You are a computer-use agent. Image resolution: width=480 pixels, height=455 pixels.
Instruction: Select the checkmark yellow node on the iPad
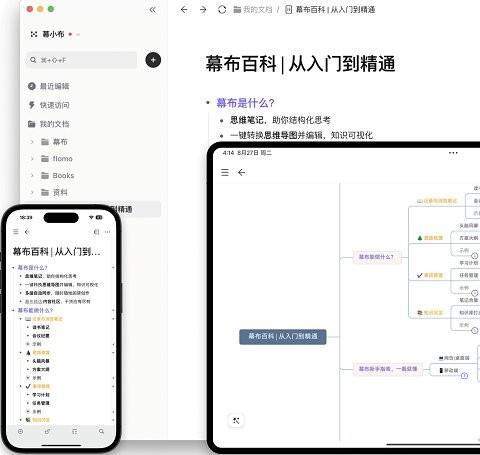[x=430, y=276]
